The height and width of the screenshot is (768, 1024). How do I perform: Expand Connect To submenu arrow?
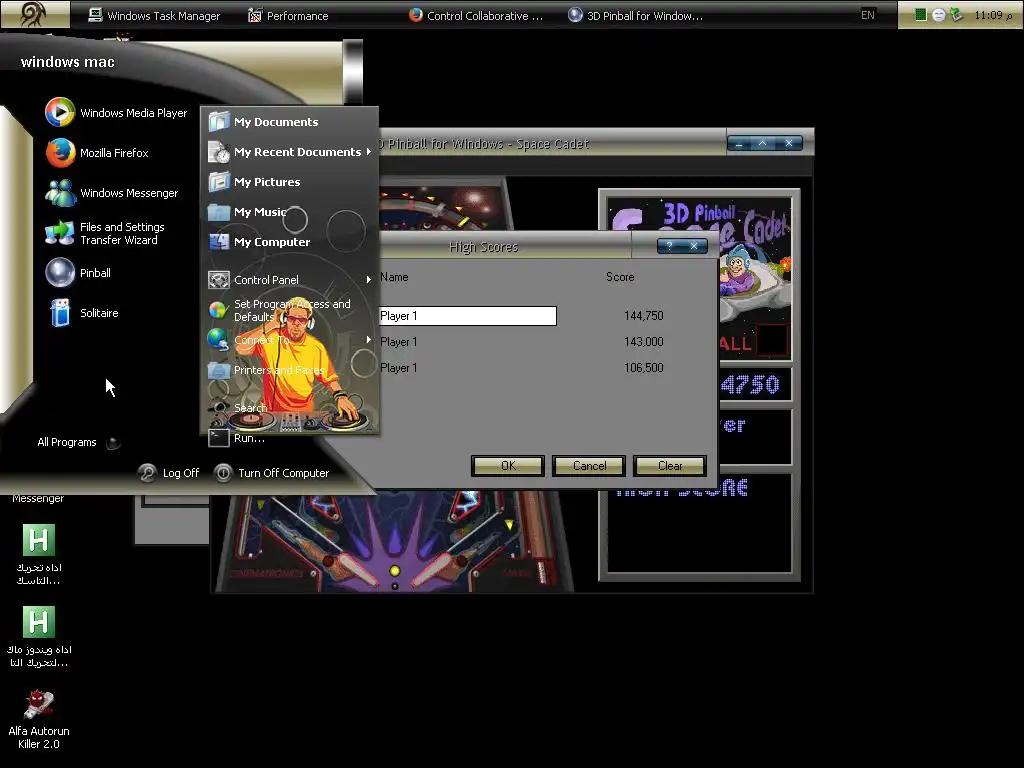pyautogui.click(x=369, y=340)
